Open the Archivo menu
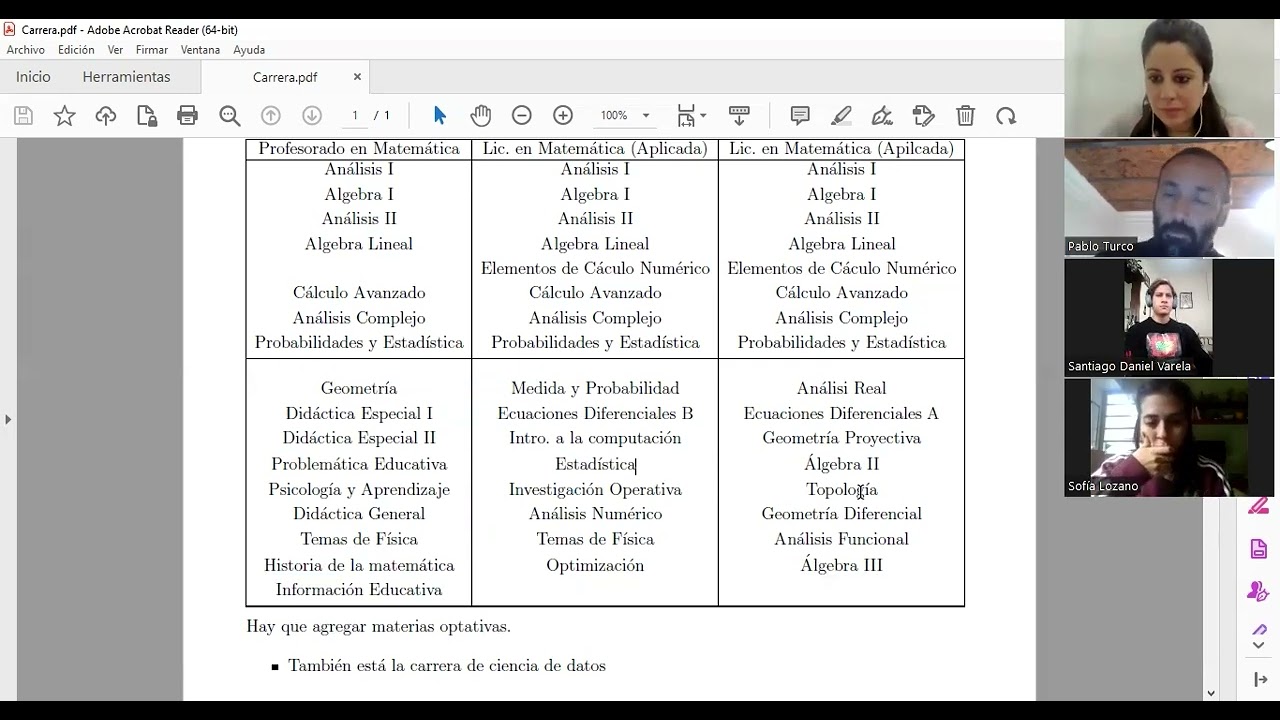Image resolution: width=1280 pixels, height=720 pixels. [26, 50]
